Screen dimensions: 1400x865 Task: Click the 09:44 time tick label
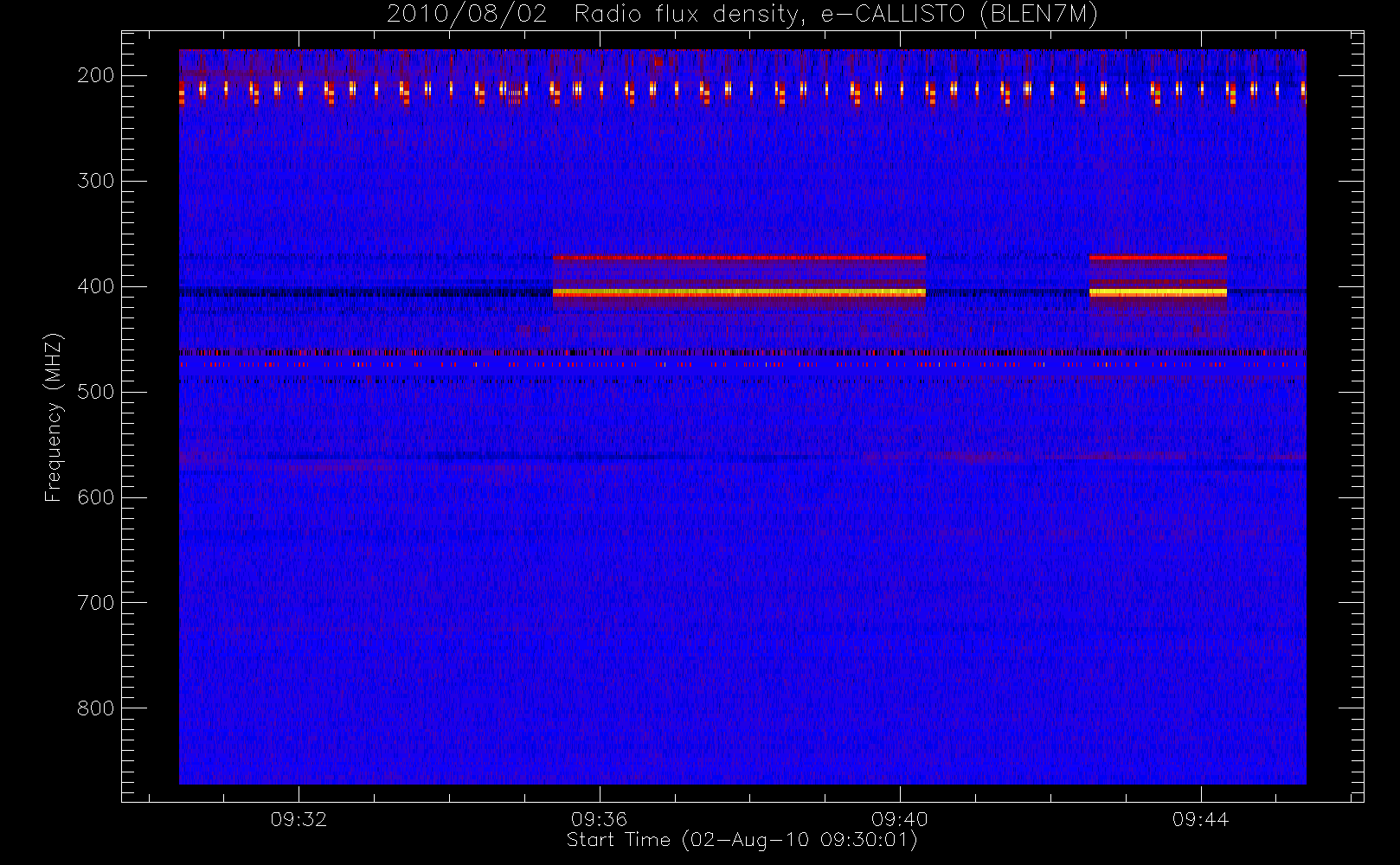[x=1200, y=819]
